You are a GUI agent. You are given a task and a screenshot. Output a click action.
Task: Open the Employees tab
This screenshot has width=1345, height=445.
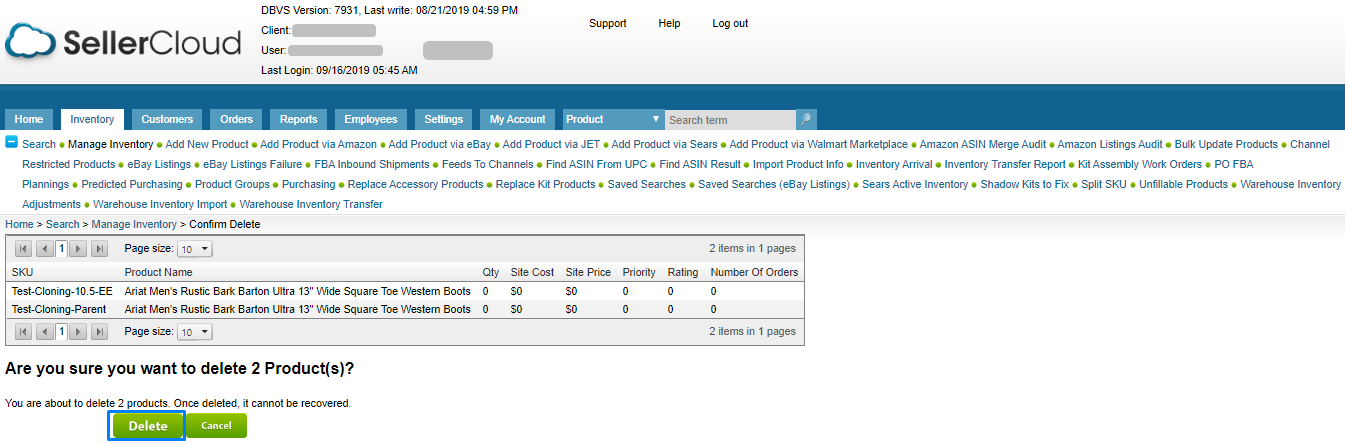click(x=371, y=119)
